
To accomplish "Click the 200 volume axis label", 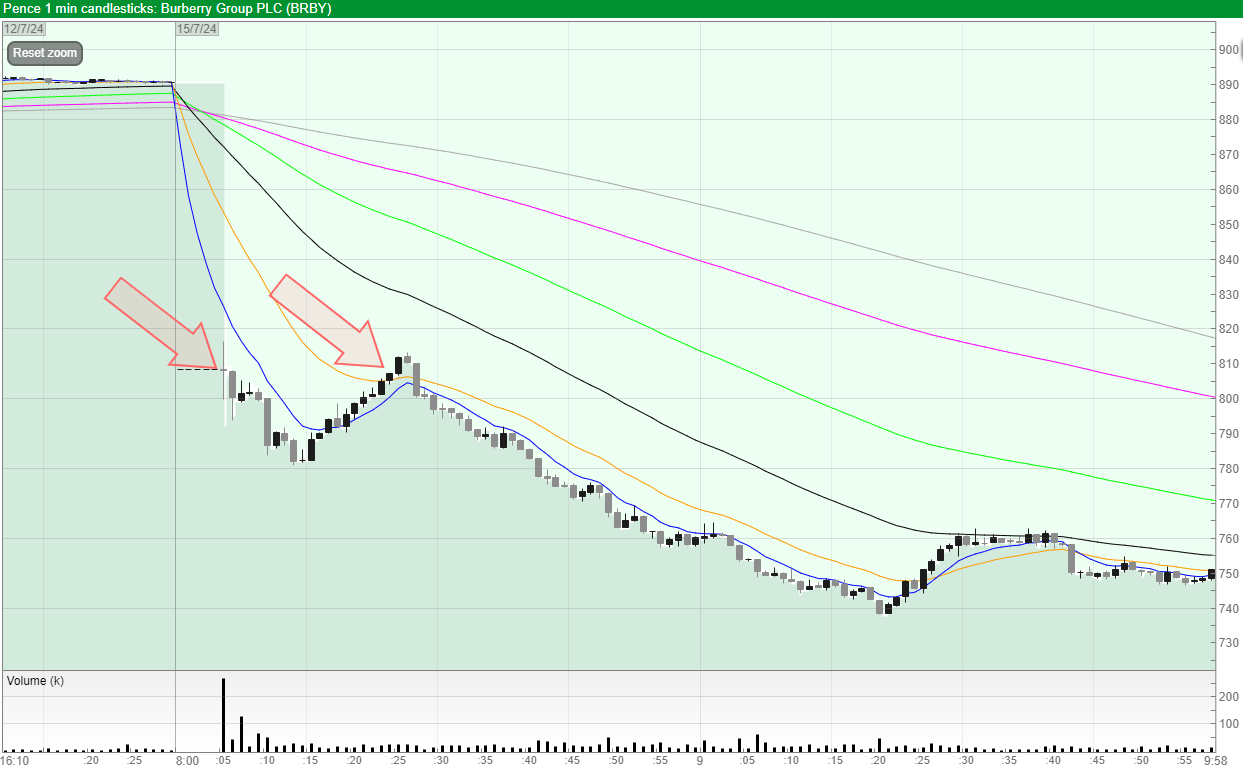I will tap(1228, 696).
